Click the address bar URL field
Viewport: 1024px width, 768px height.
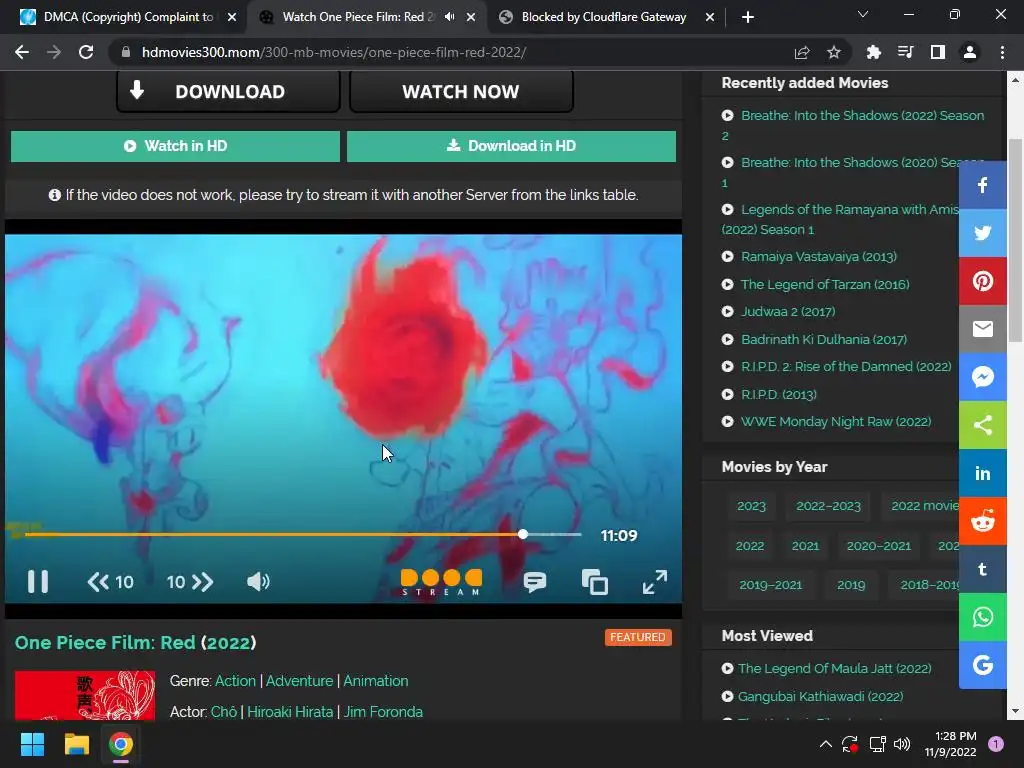[x=451, y=52]
